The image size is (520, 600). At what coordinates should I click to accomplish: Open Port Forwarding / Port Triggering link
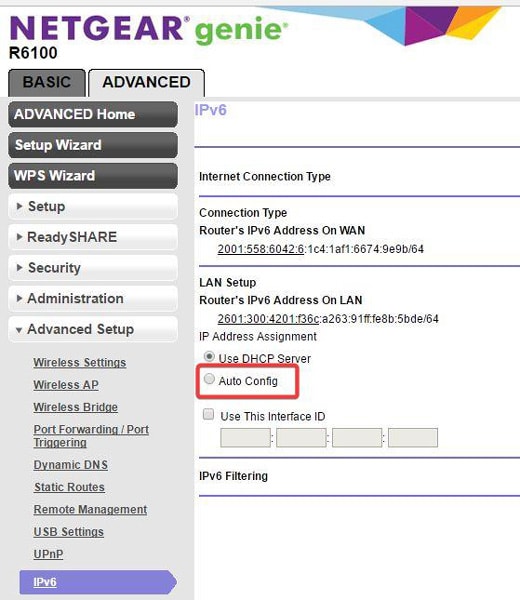click(x=91, y=436)
